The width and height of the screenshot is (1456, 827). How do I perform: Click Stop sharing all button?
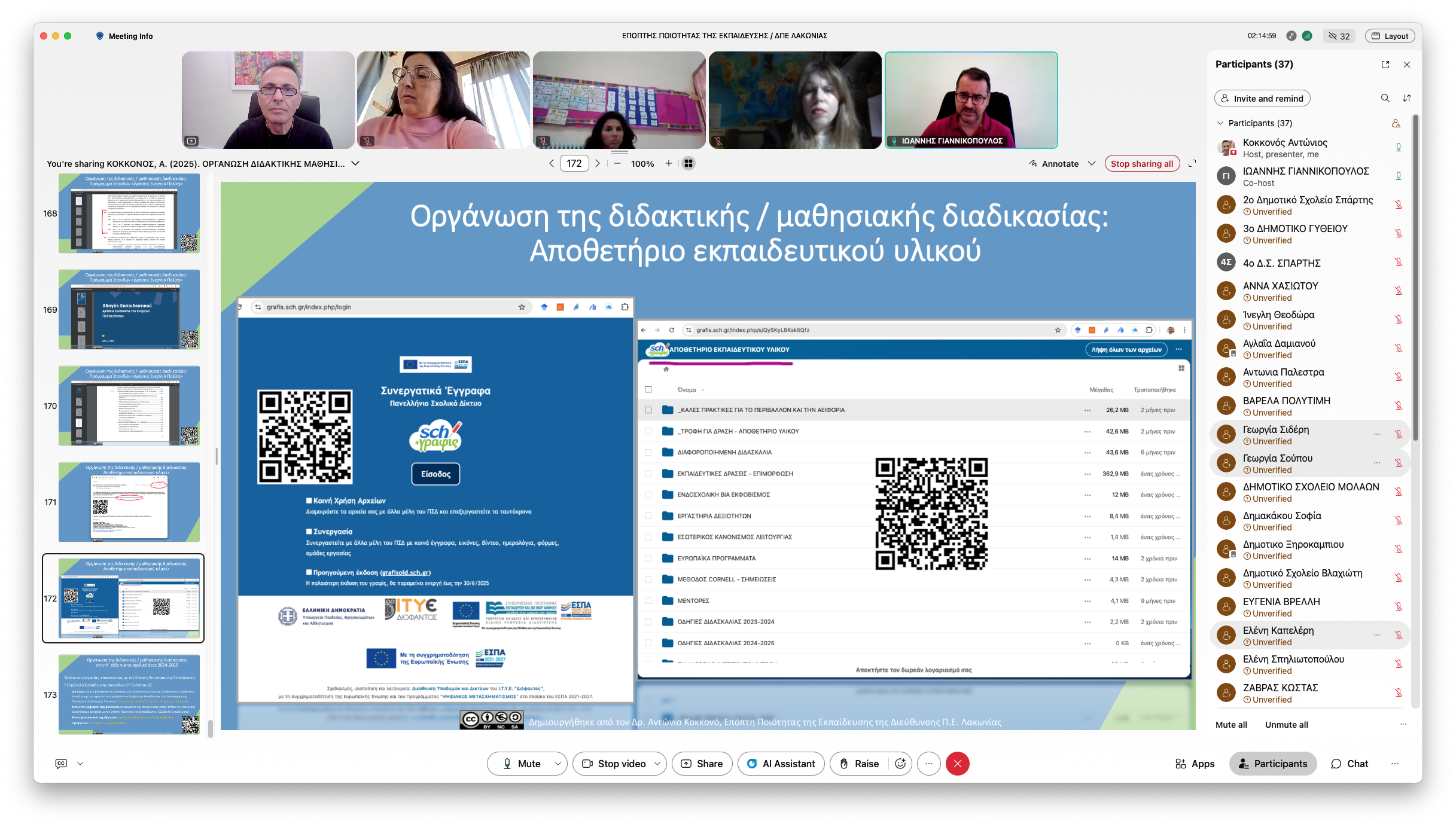pyautogui.click(x=1141, y=163)
